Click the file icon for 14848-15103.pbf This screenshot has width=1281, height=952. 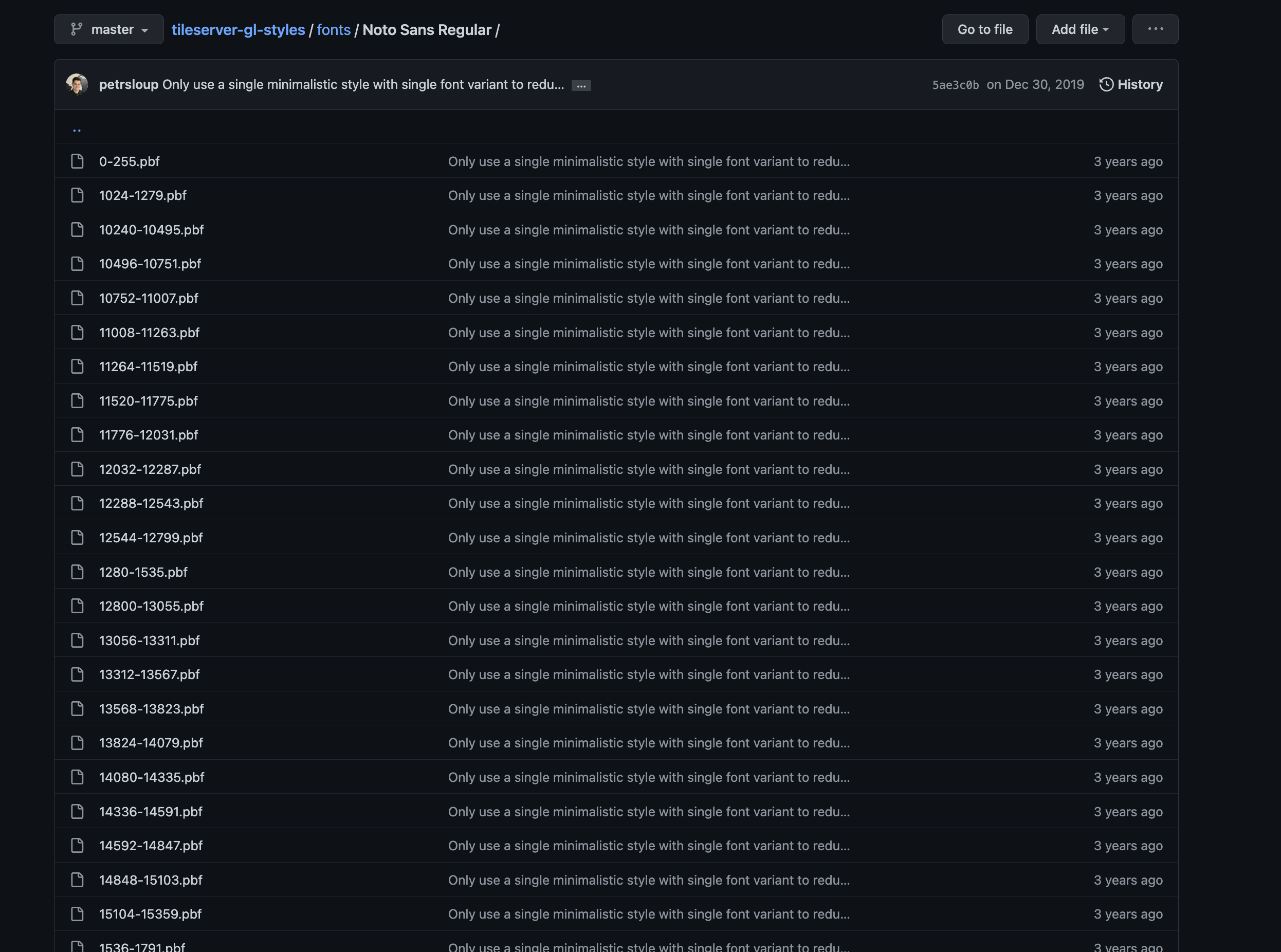click(x=77, y=880)
